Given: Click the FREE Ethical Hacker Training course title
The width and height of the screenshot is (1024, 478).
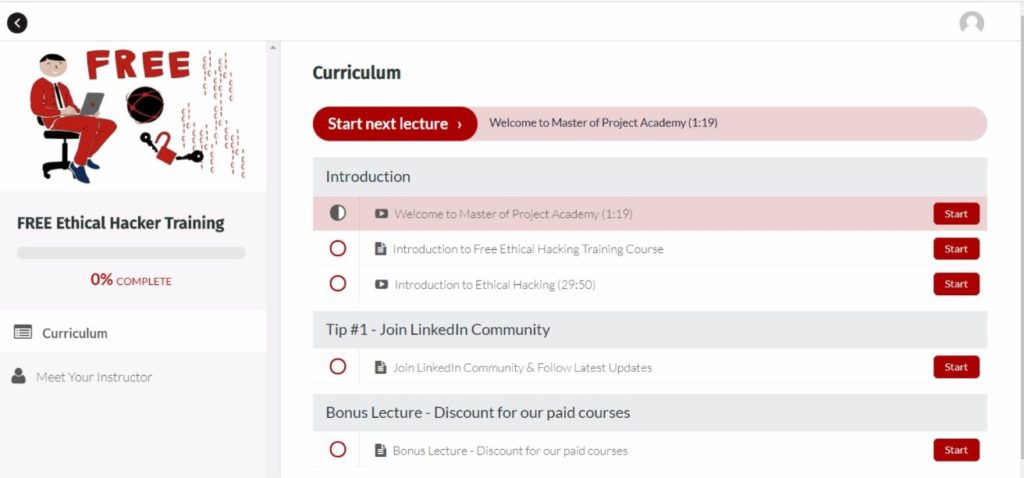Looking at the screenshot, I should click(x=121, y=223).
